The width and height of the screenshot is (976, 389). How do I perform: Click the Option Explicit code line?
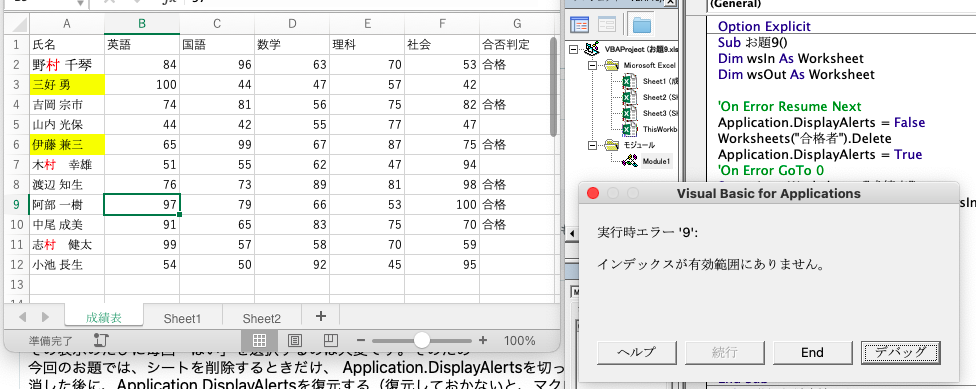tap(764, 26)
